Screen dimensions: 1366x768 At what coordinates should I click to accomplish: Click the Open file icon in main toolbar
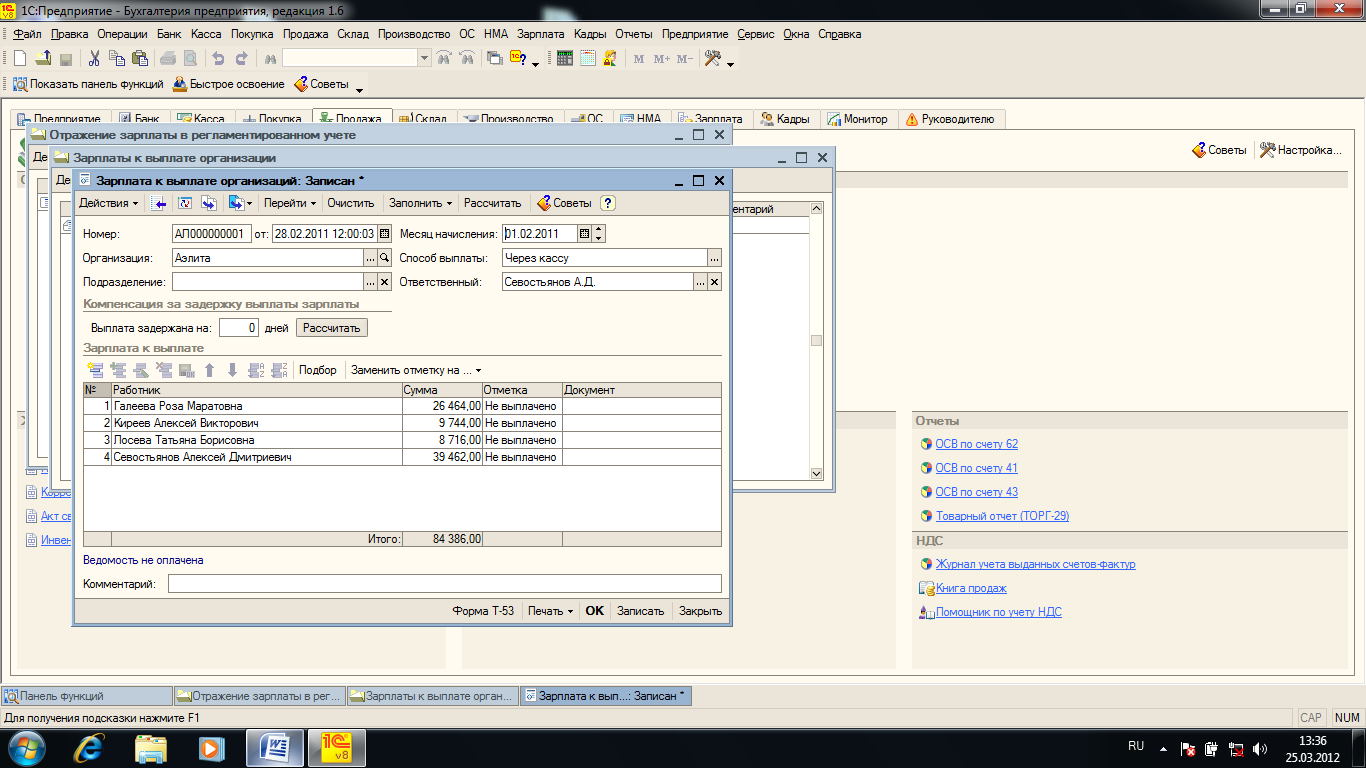click(43, 59)
